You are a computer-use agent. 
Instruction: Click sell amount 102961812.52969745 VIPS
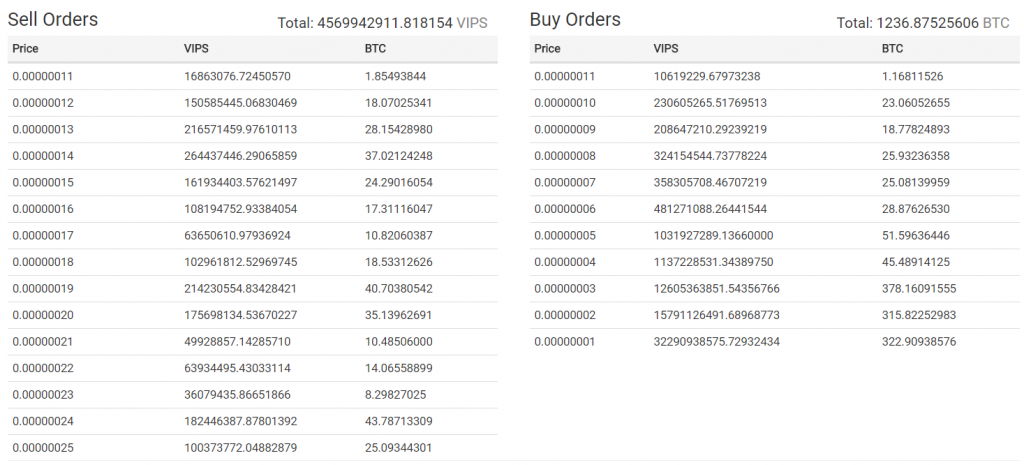pyautogui.click(x=240, y=262)
